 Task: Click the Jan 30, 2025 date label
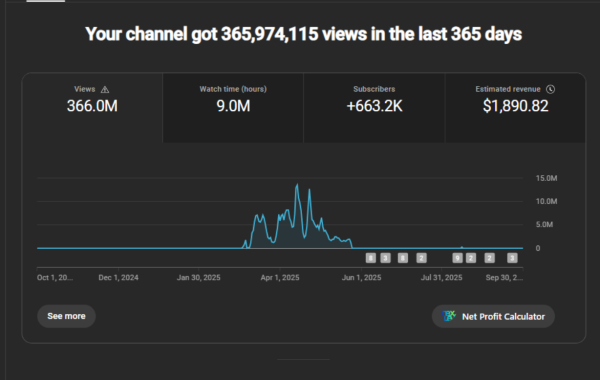point(199,277)
